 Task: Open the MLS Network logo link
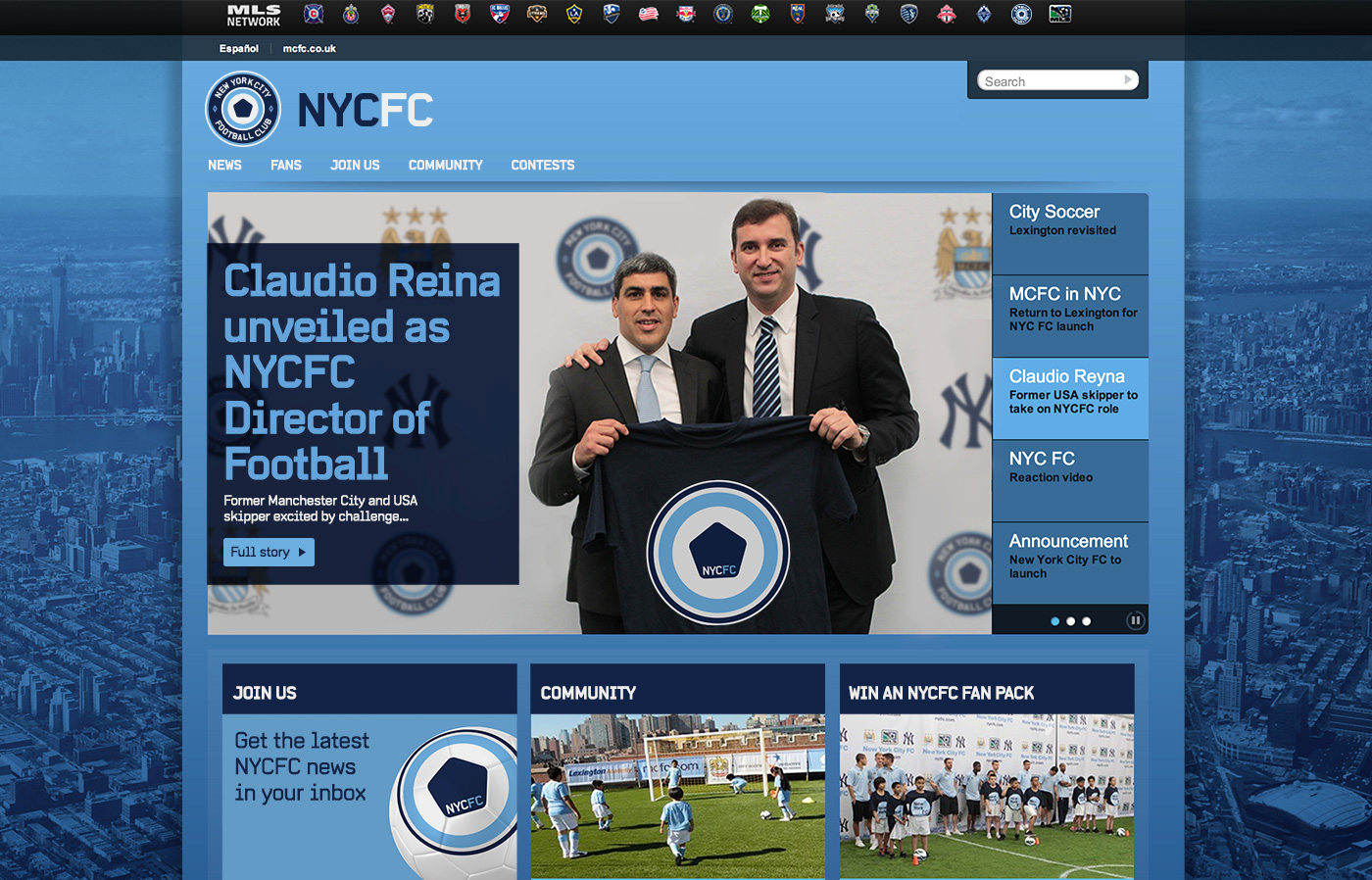click(254, 15)
